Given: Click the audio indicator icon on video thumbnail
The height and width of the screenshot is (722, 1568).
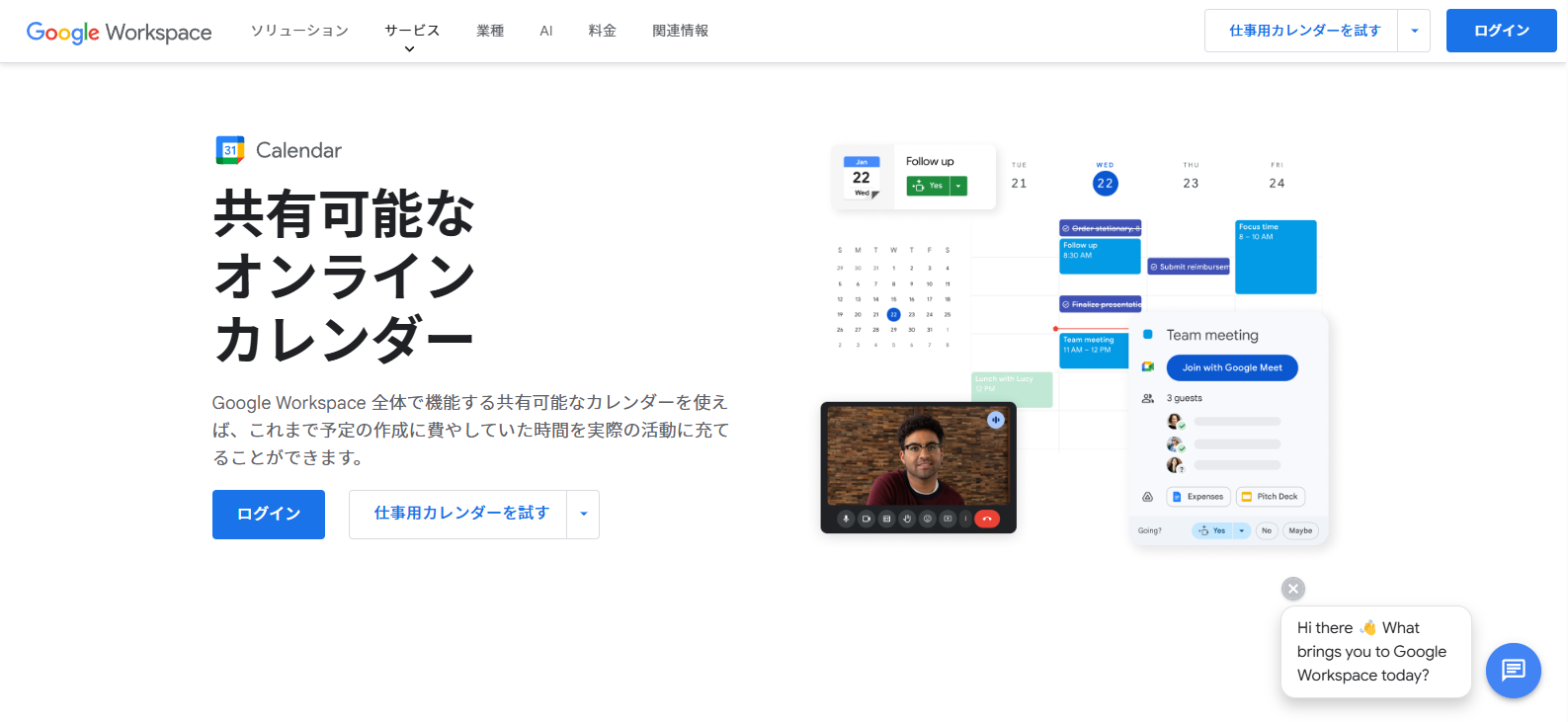Looking at the screenshot, I should [996, 420].
